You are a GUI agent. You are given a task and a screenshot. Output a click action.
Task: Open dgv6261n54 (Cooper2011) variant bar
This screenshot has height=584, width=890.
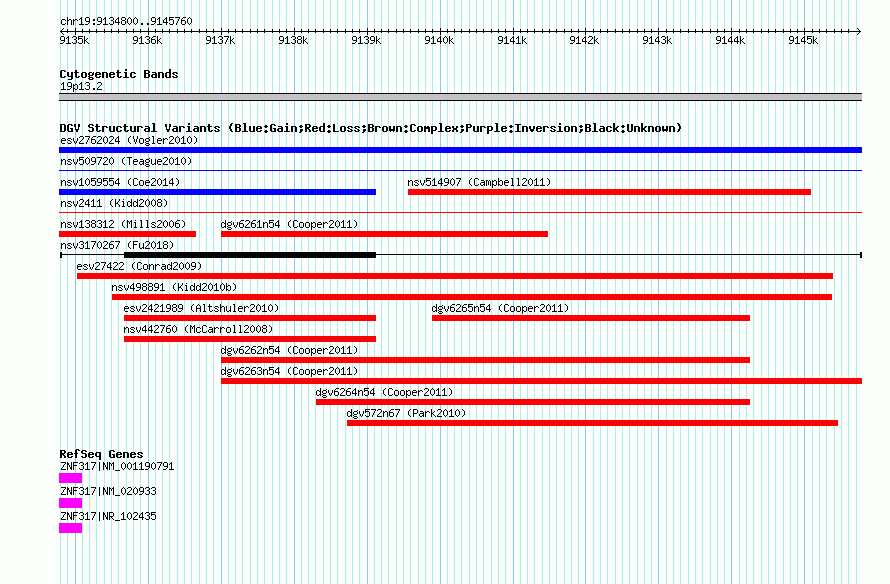384,234
